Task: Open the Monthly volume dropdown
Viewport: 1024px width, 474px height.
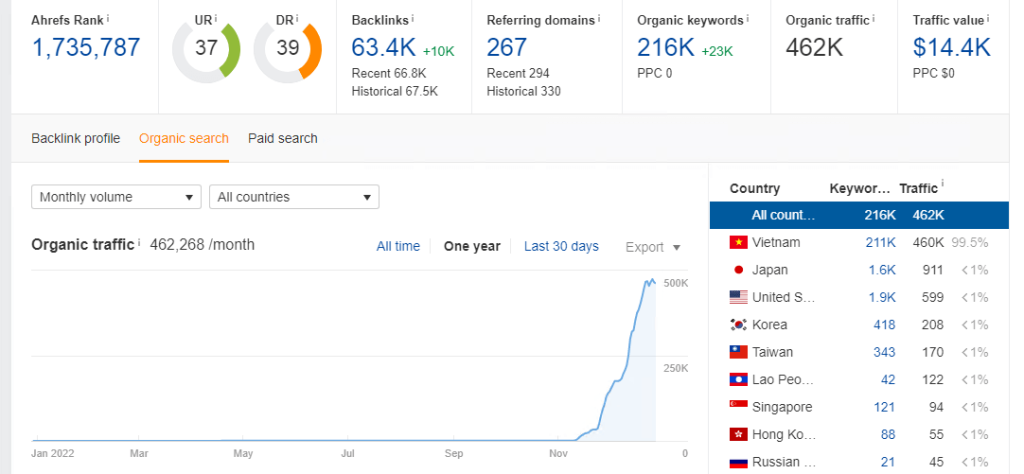Action: (x=116, y=197)
